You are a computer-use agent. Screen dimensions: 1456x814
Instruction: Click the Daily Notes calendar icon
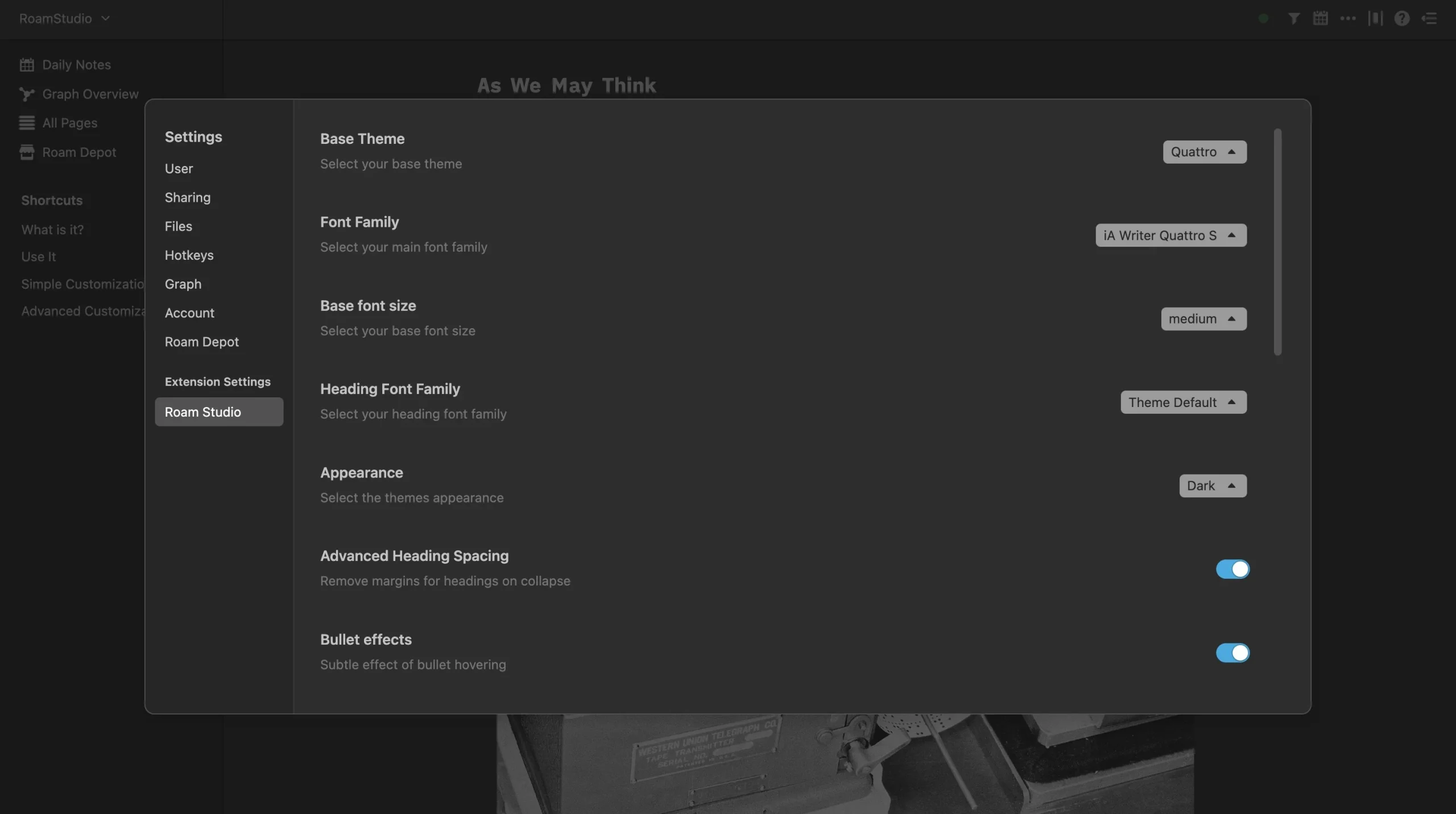(27, 65)
